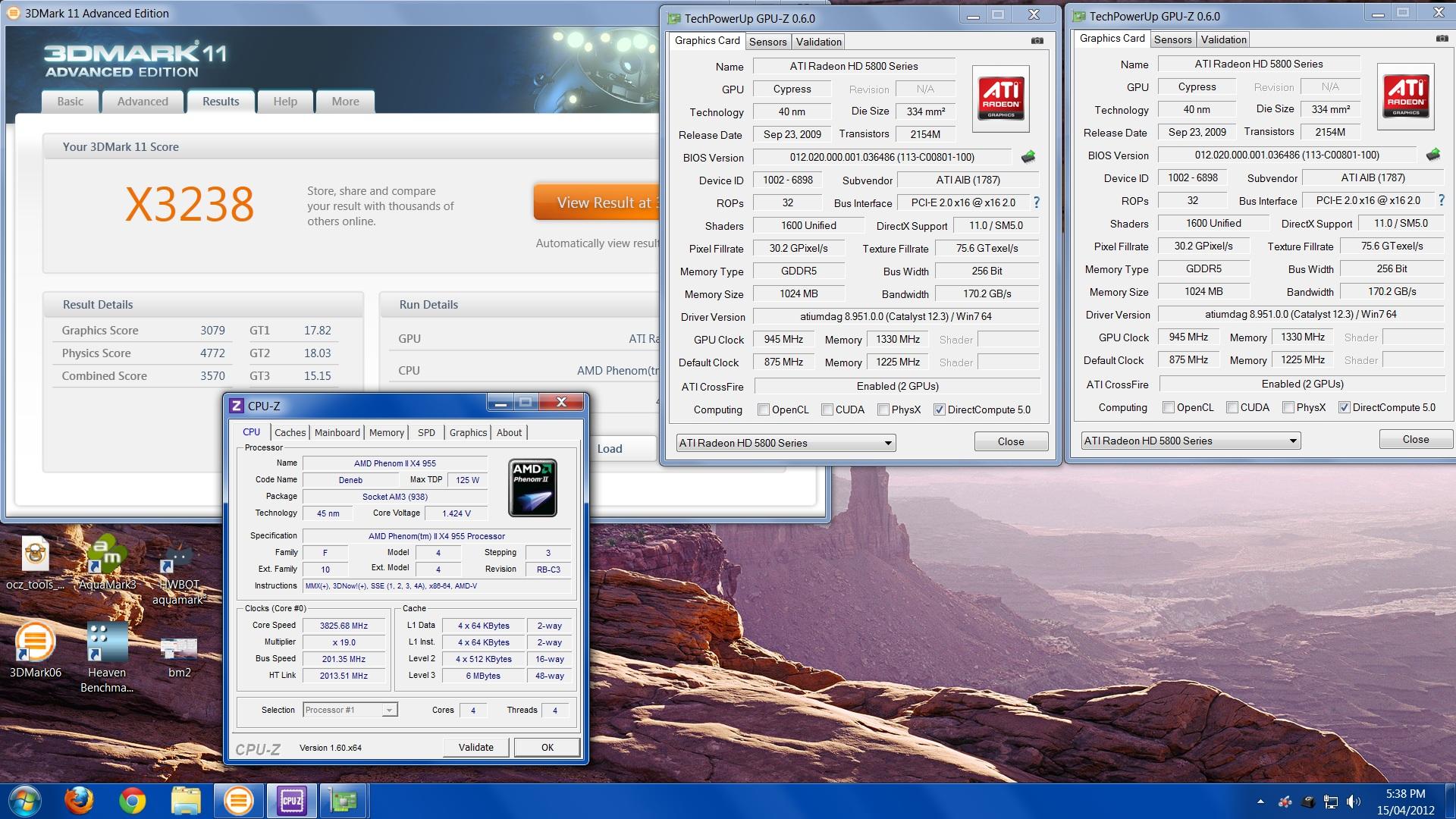Open Mainboard tab in CPU-Z
The height and width of the screenshot is (819, 1456).
tap(337, 432)
